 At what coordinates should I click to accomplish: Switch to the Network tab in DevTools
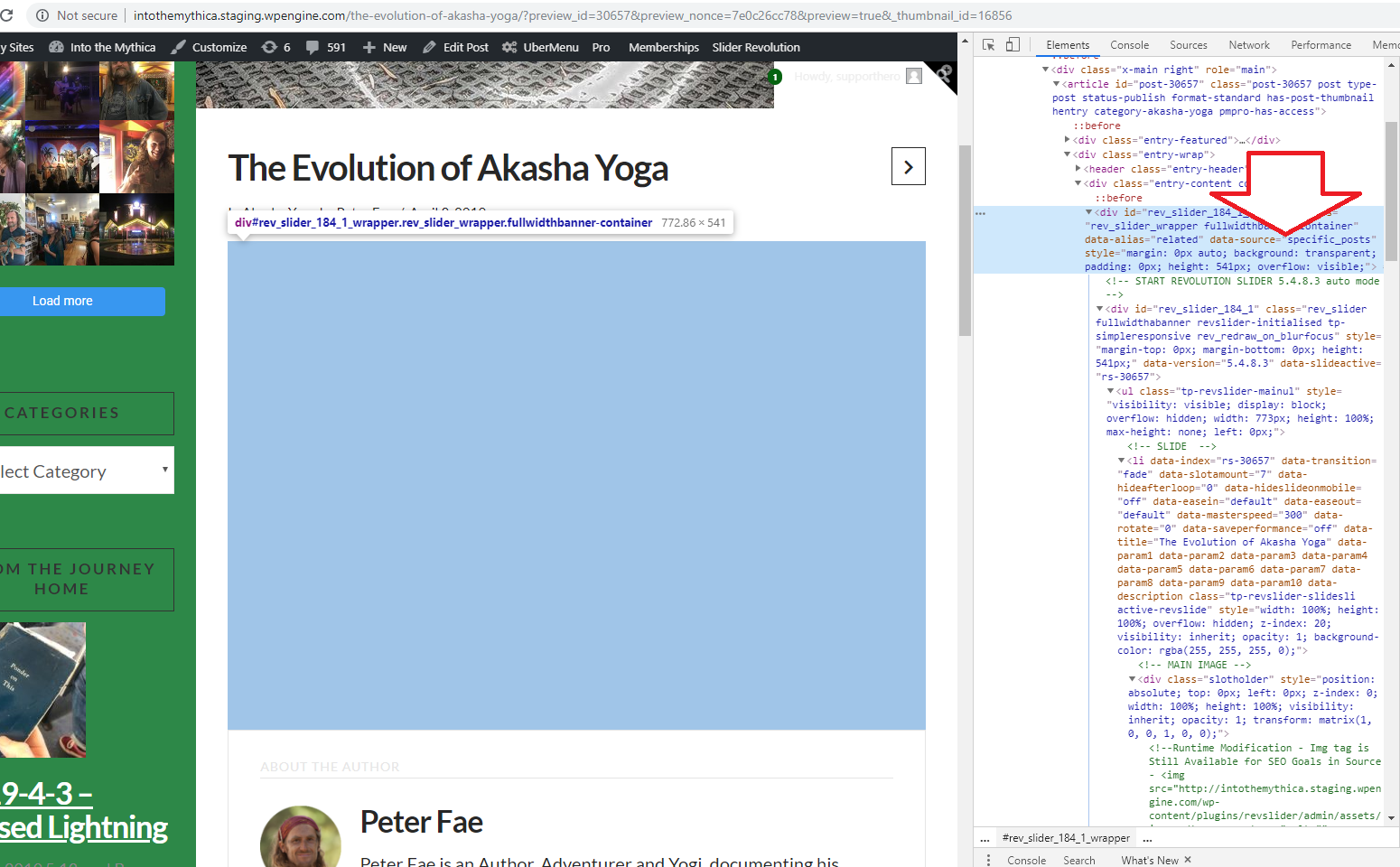click(1248, 45)
